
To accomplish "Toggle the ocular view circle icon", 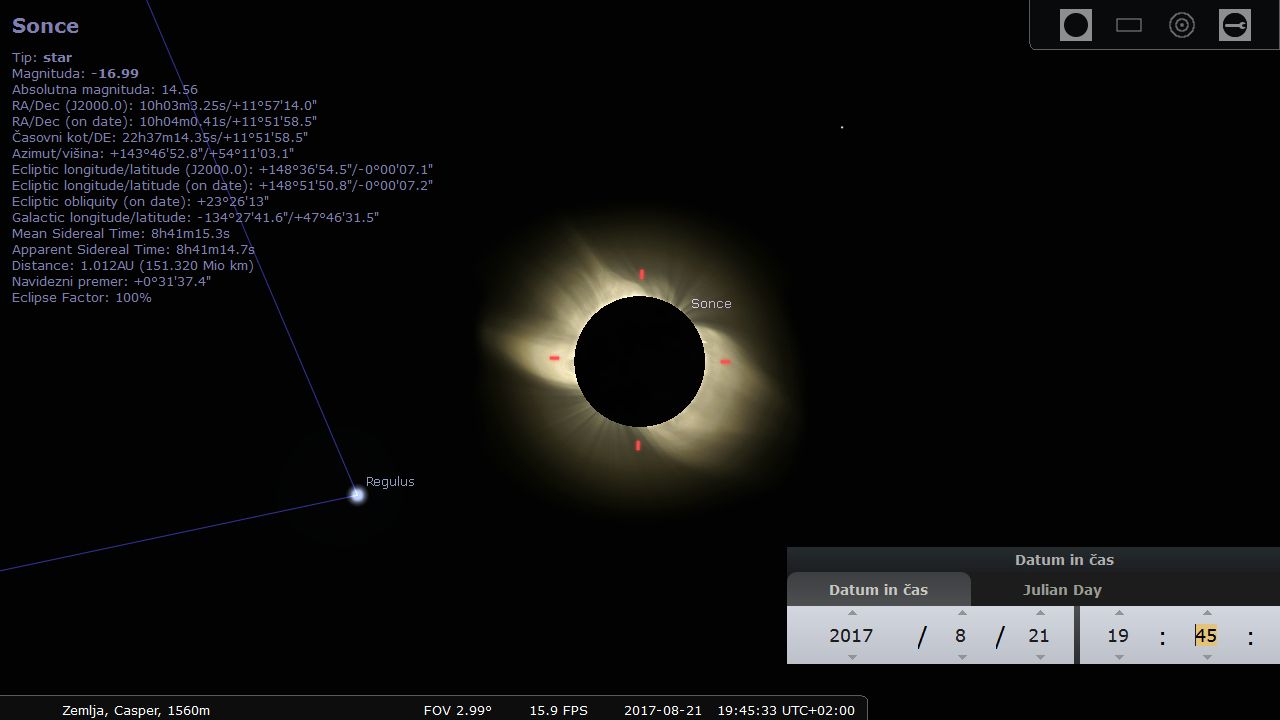I will pyautogui.click(x=1076, y=25).
